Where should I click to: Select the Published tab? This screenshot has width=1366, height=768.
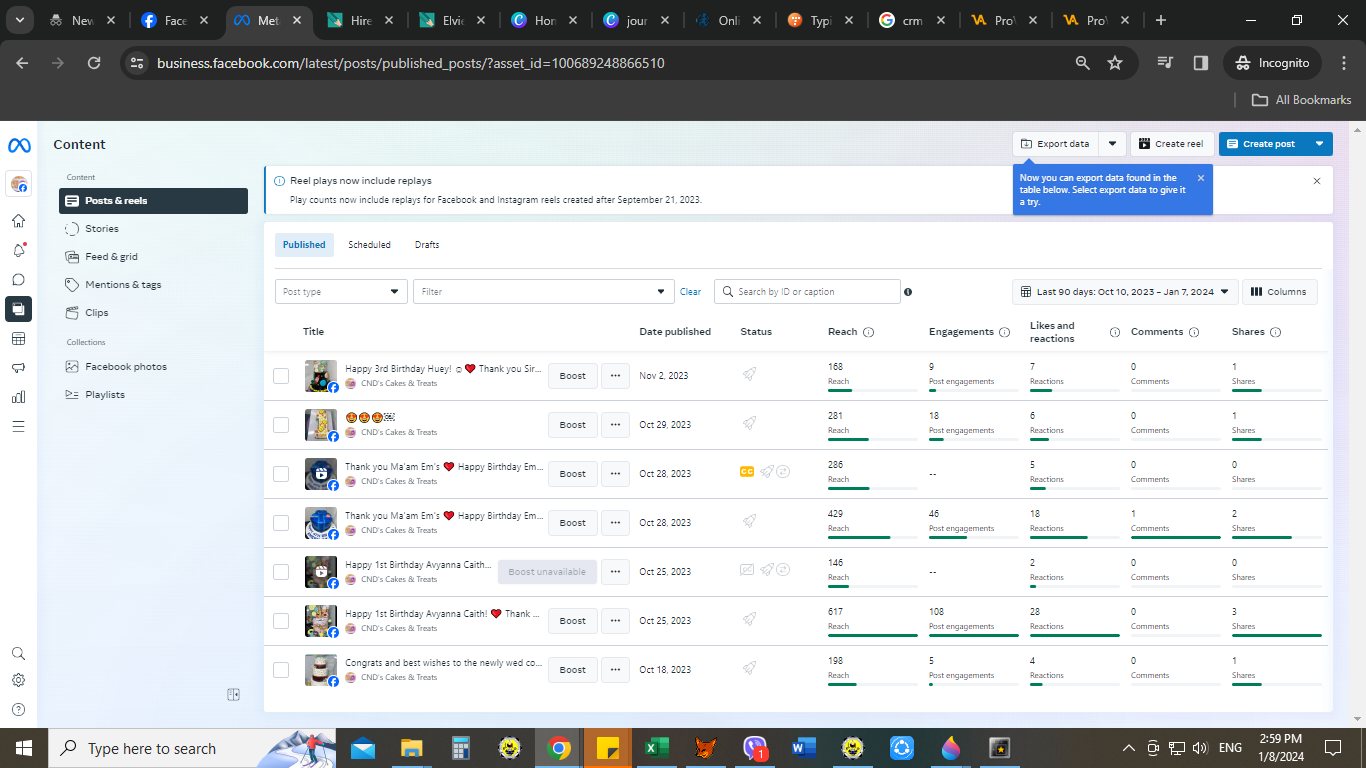pyautogui.click(x=304, y=245)
